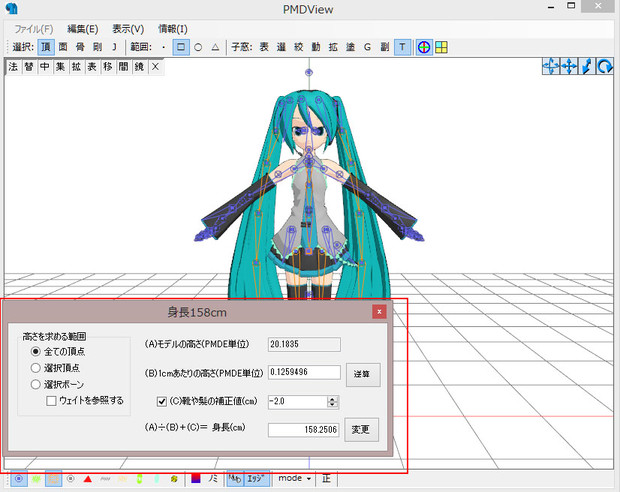Open the mode dropdown in bottom toolbar
This screenshot has height=492, width=620.
tap(295, 478)
